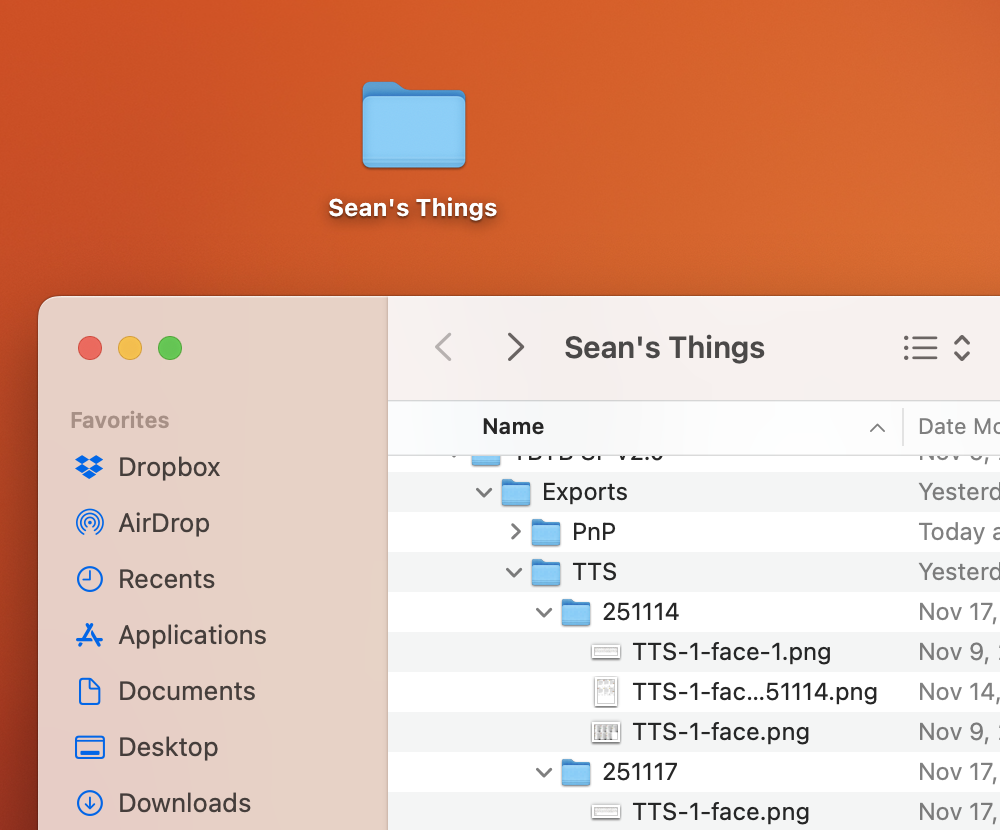
Task: Open Sean's Things folder on desktop
Action: click(x=413, y=126)
